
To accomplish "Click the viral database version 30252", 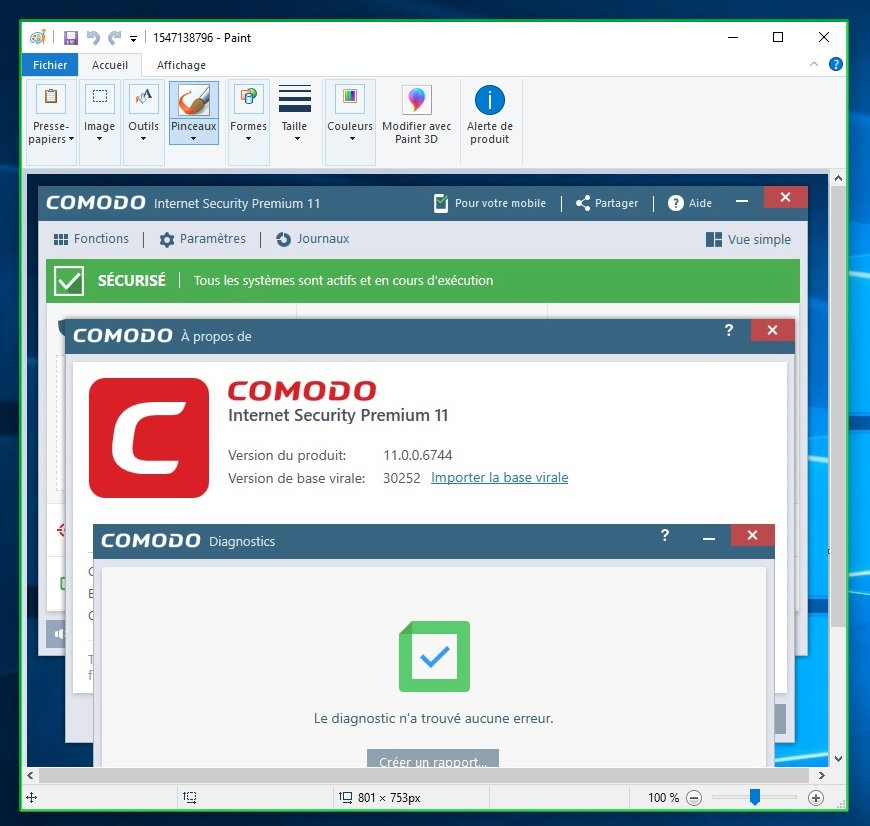I will pyautogui.click(x=402, y=478).
